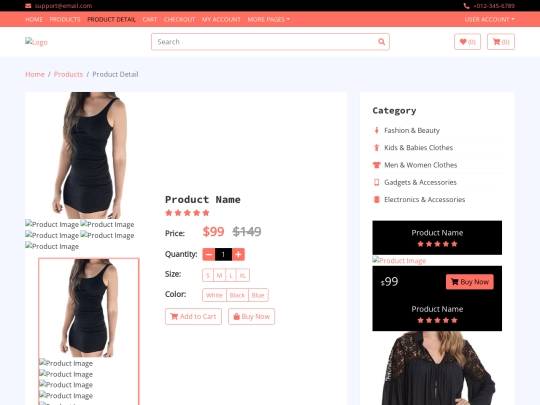
Task: Click the main Product Name title
Action: 202,199
